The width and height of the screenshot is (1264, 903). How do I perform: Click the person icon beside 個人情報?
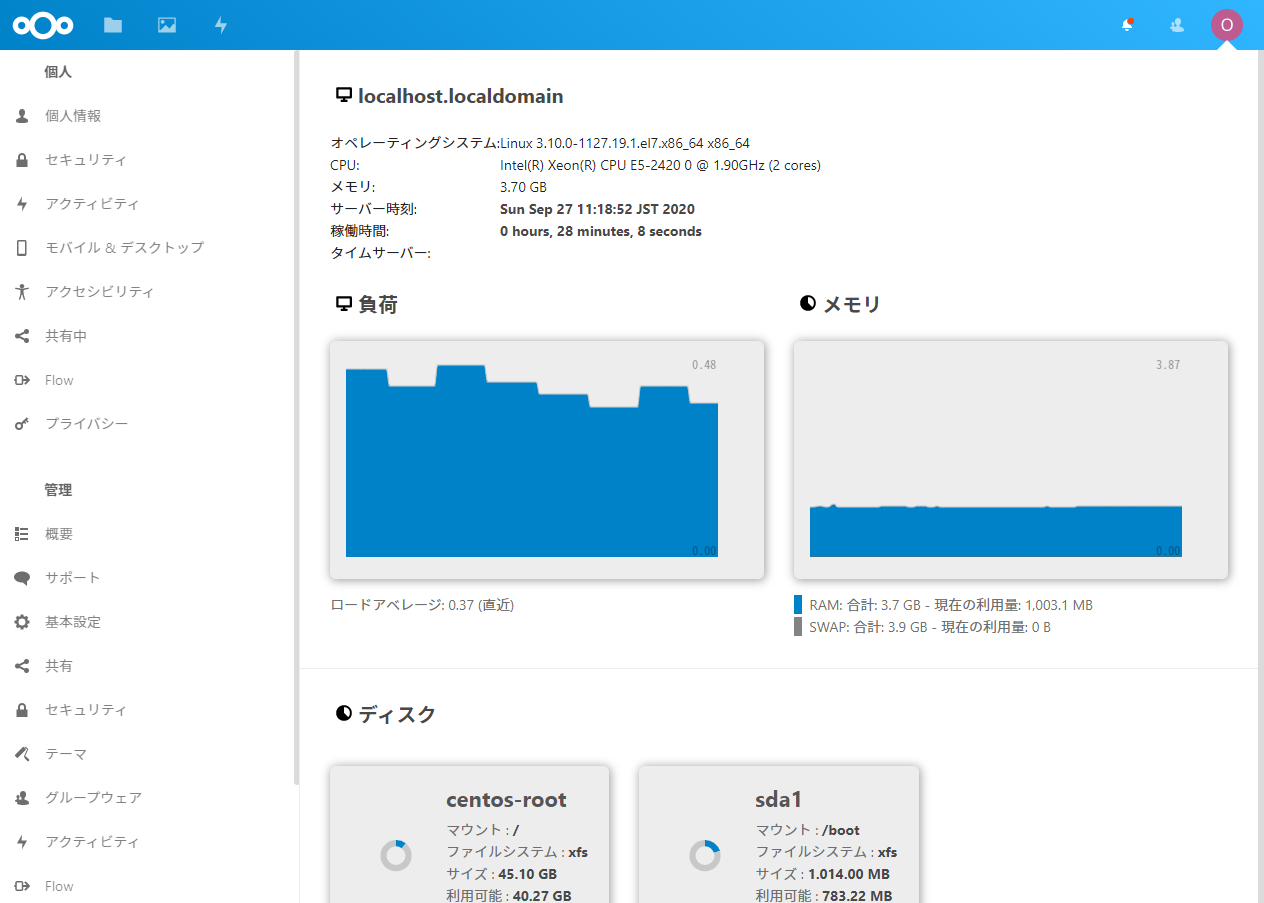point(22,116)
